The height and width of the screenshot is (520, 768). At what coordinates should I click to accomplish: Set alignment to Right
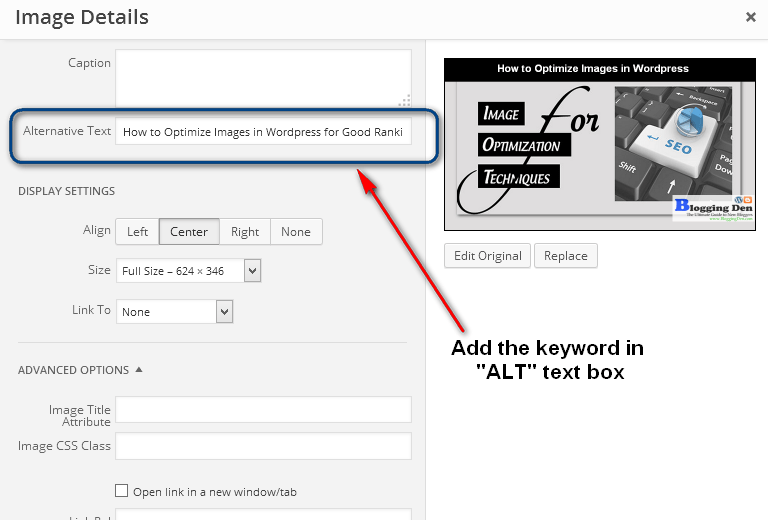point(245,232)
